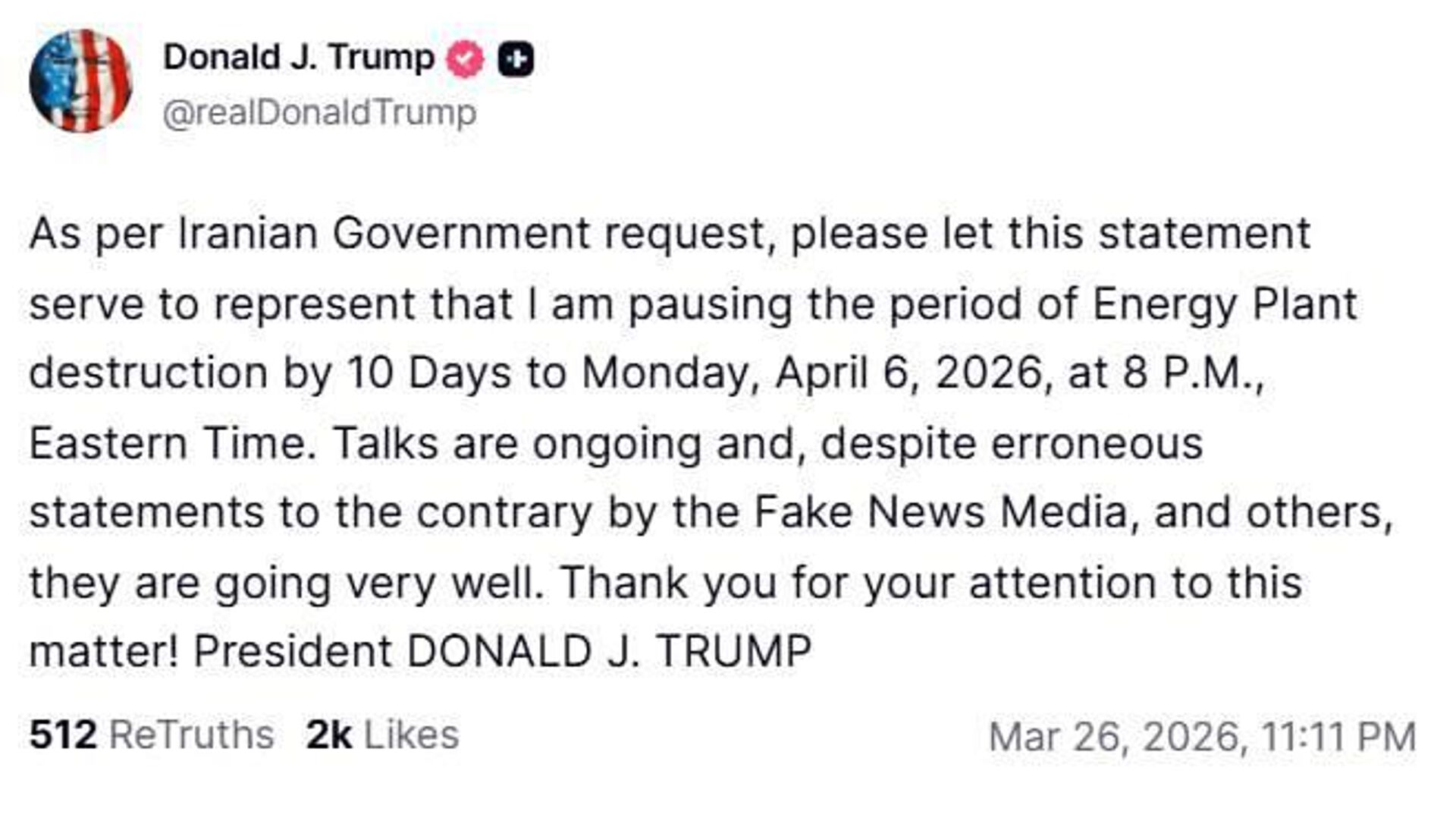
Task: Open the @realDonaldTrump handle link
Action: click(x=319, y=113)
